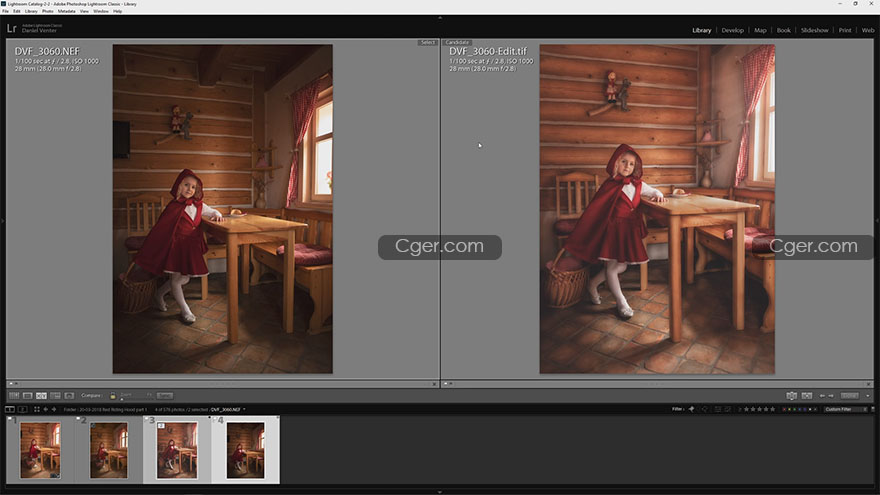Open the Help menu
The height and width of the screenshot is (495, 880).
(x=117, y=11)
